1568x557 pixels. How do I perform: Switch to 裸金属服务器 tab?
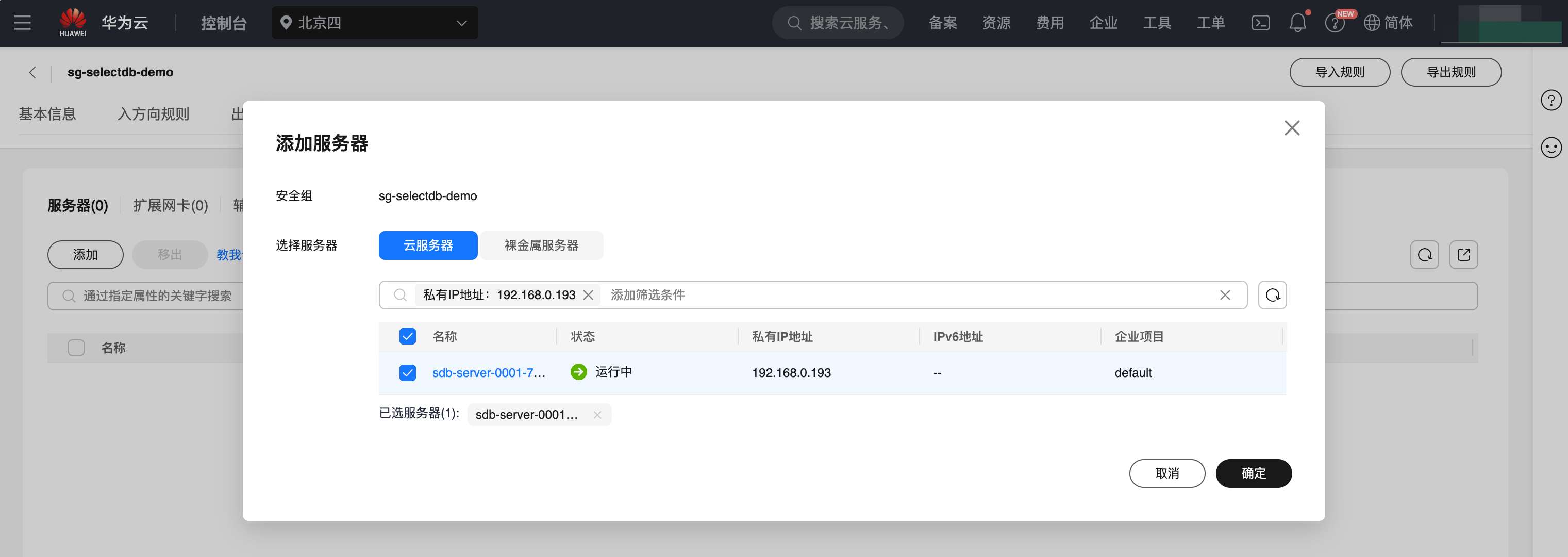tap(541, 245)
